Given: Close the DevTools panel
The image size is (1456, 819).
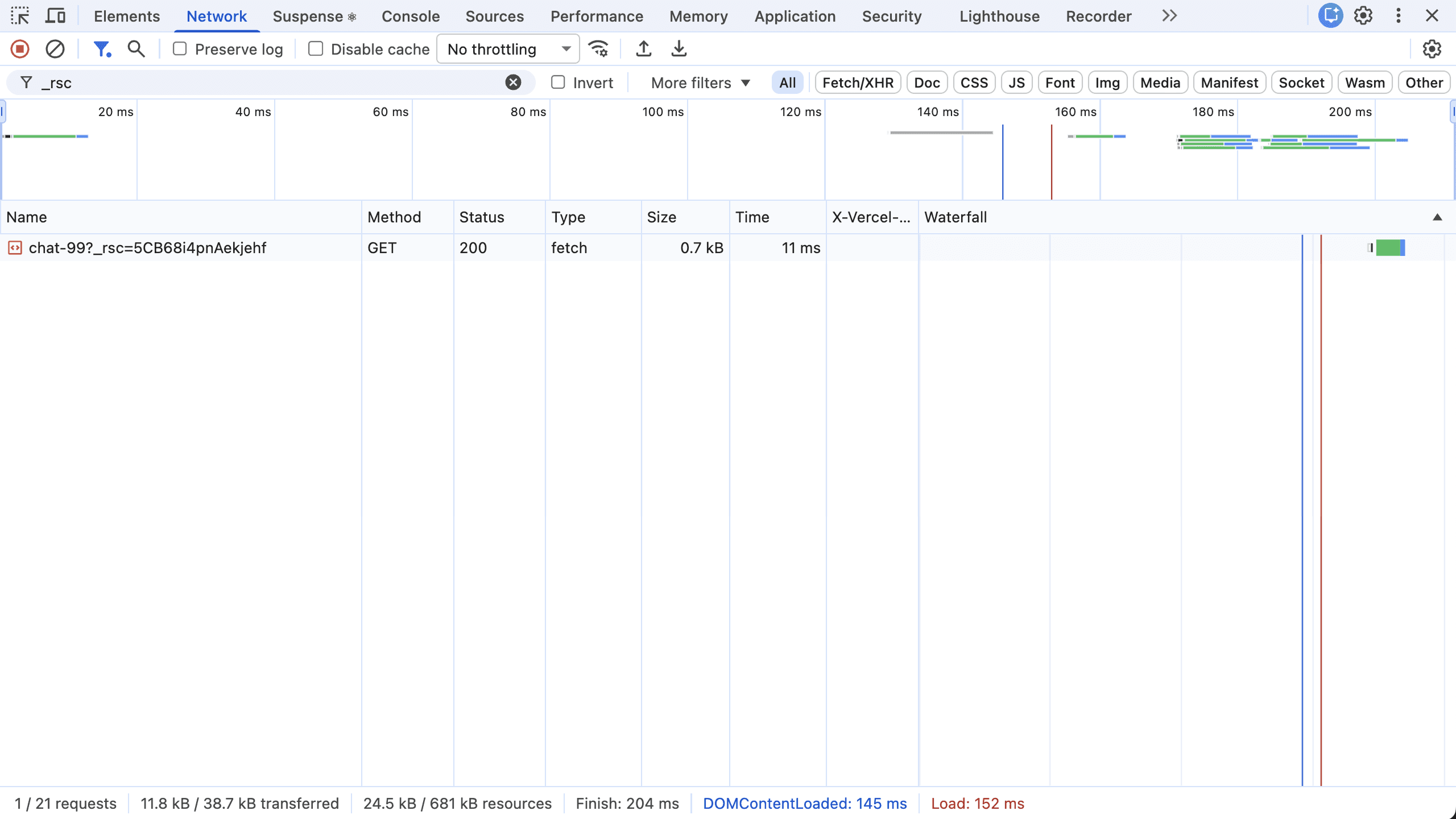Looking at the screenshot, I should [x=1432, y=16].
